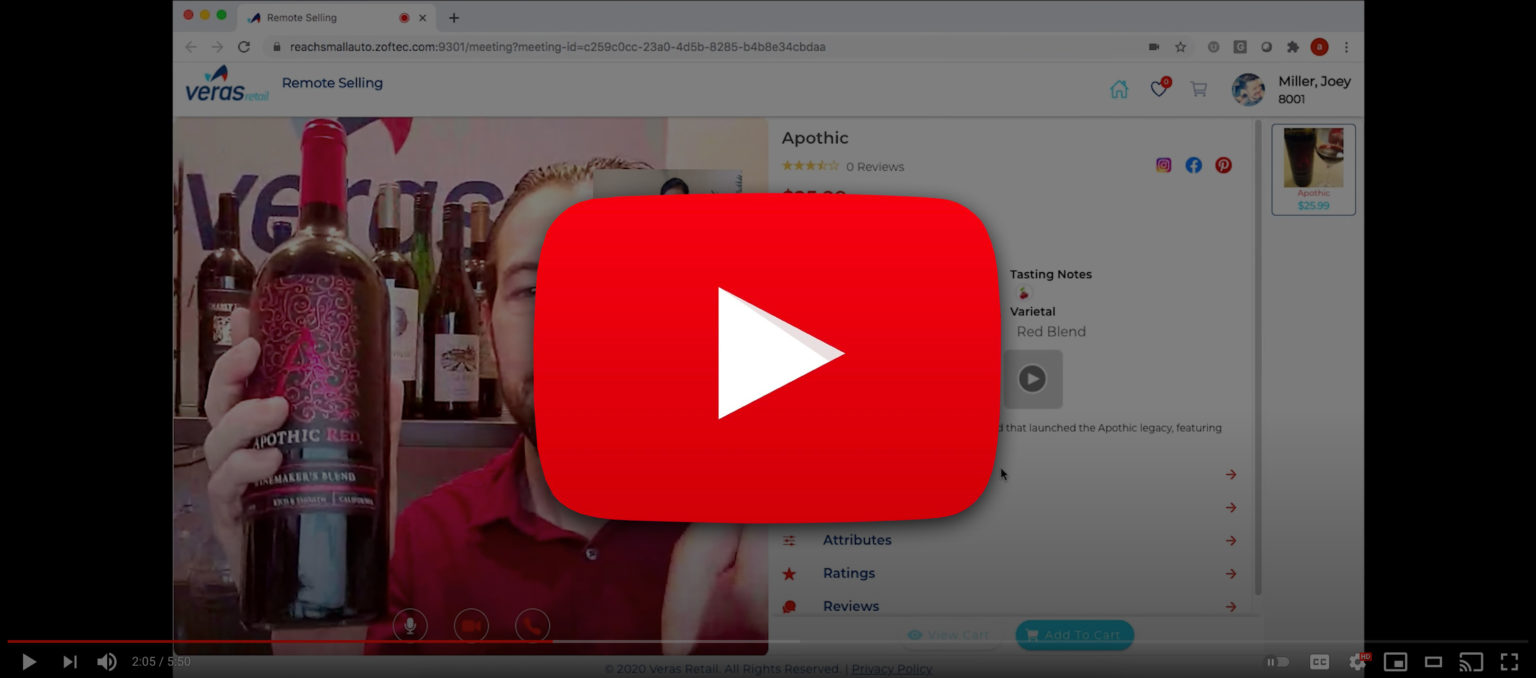Enter full screen mode
The width and height of the screenshot is (1536, 678).
[x=1509, y=661]
